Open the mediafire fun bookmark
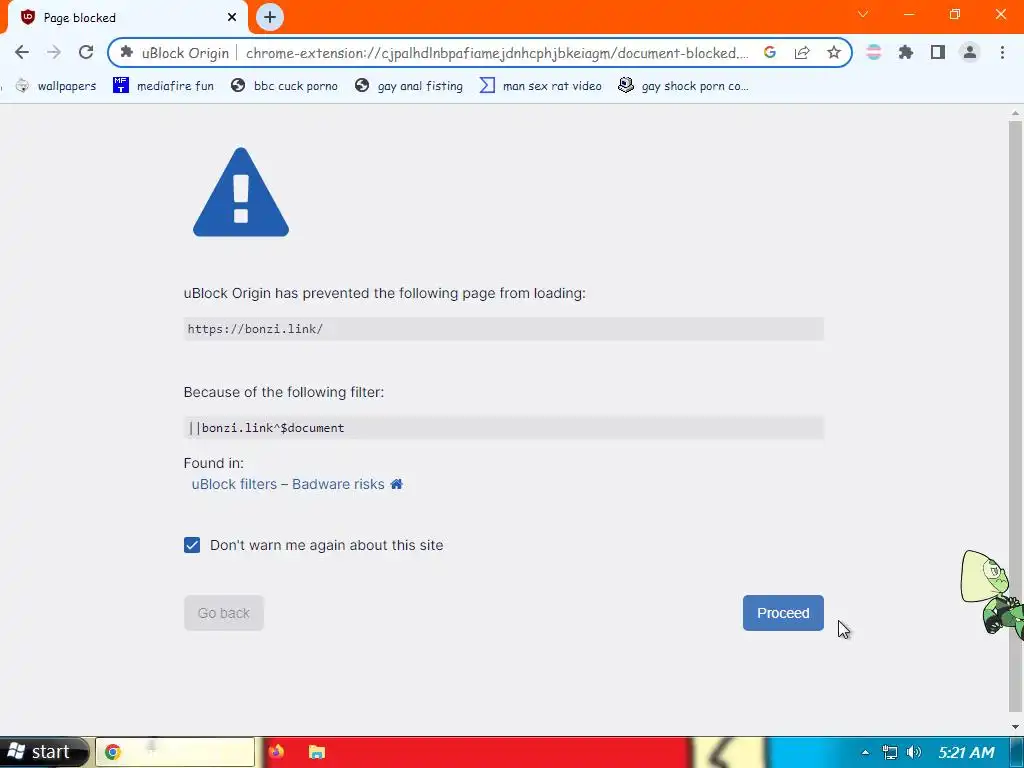 click(x=164, y=86)
